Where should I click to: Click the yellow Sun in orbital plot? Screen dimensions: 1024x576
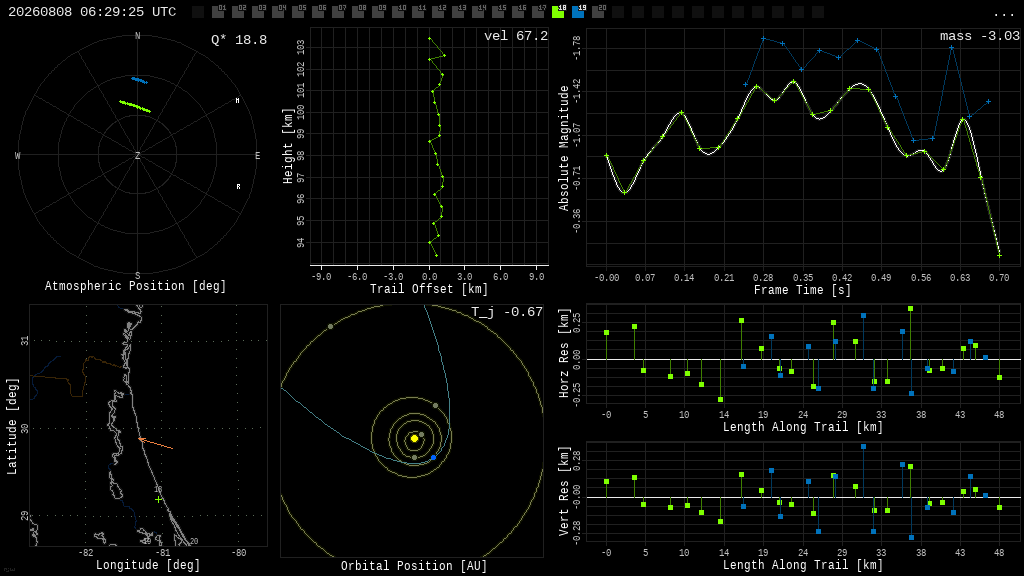coord(414,438)
